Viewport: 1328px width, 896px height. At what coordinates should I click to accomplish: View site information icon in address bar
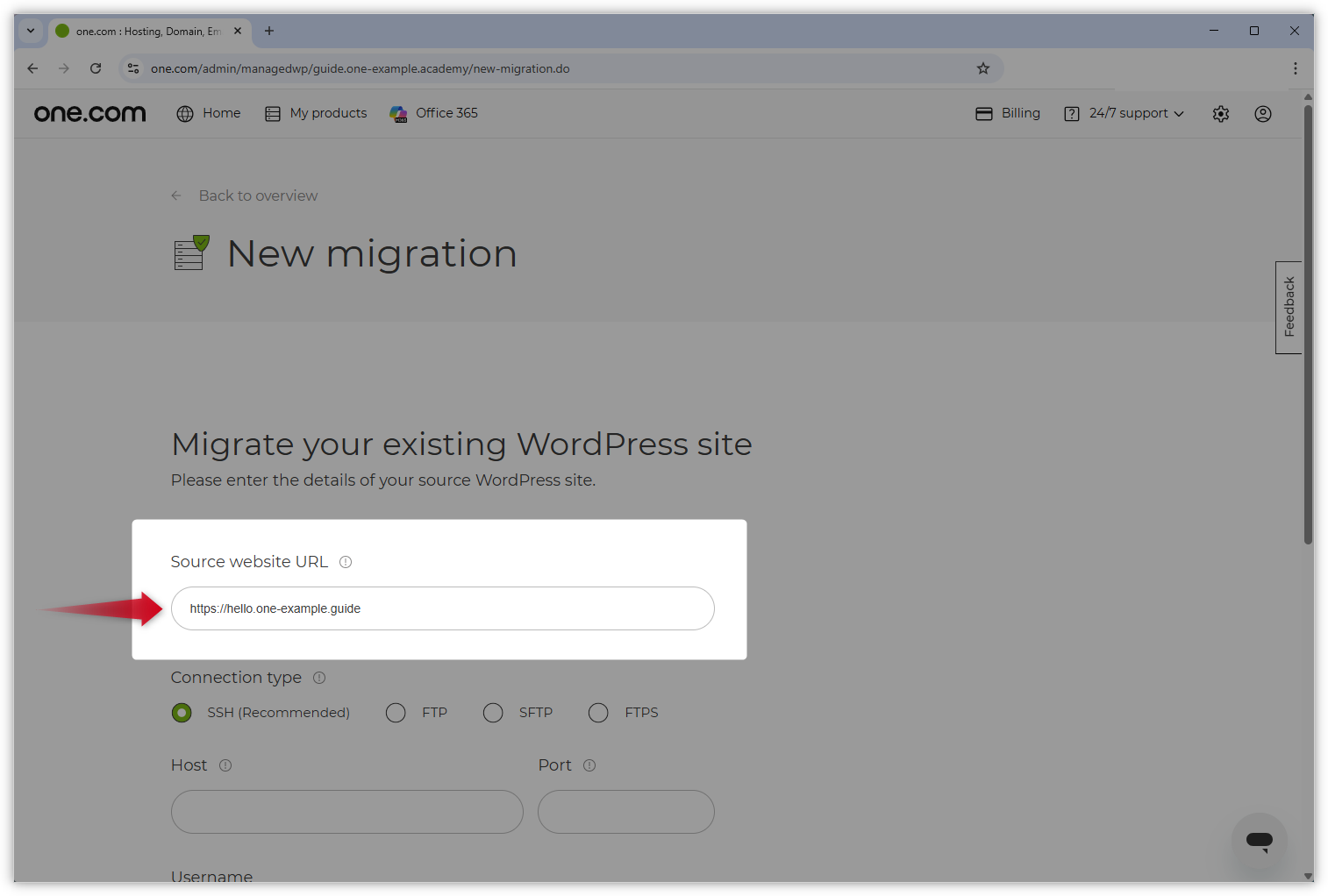[x=133, y=68]
